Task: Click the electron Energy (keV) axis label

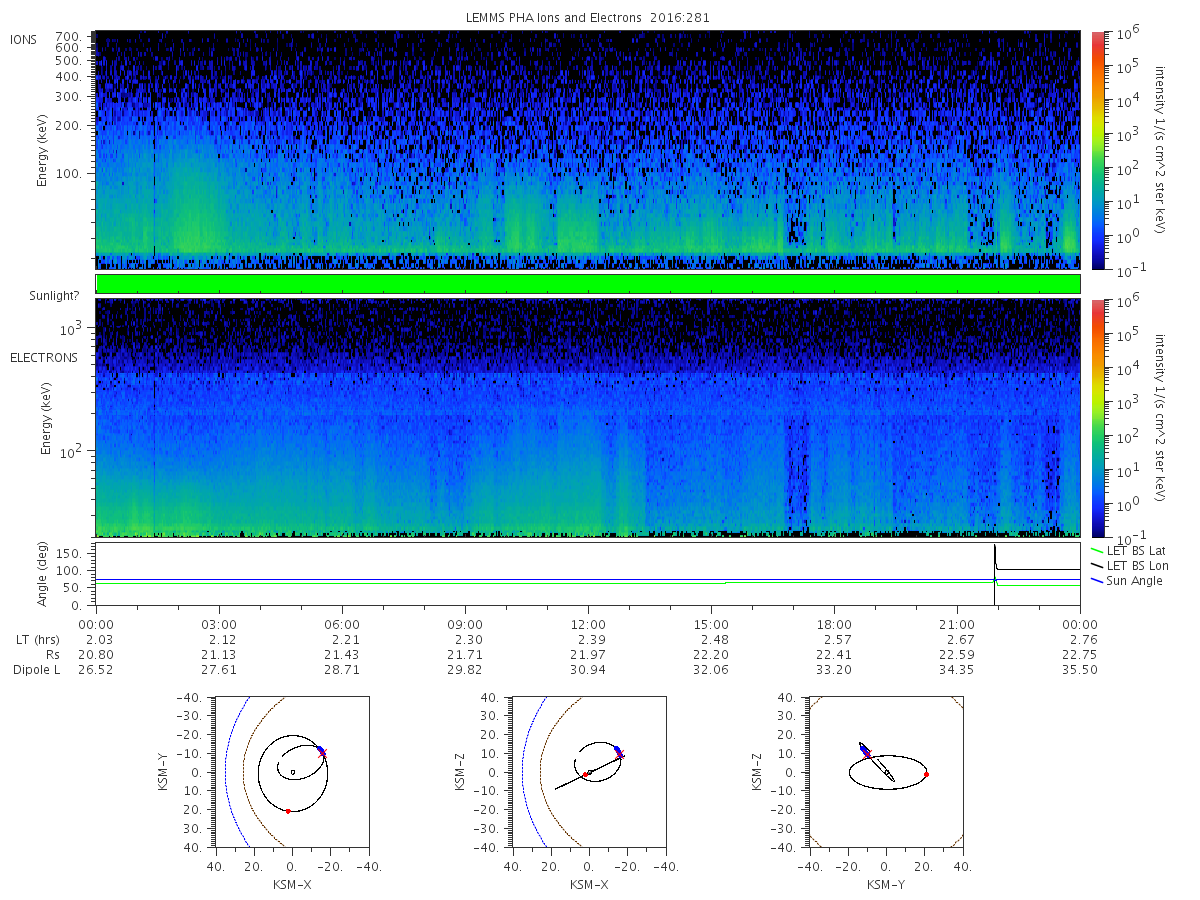Action: click(45, 417)
